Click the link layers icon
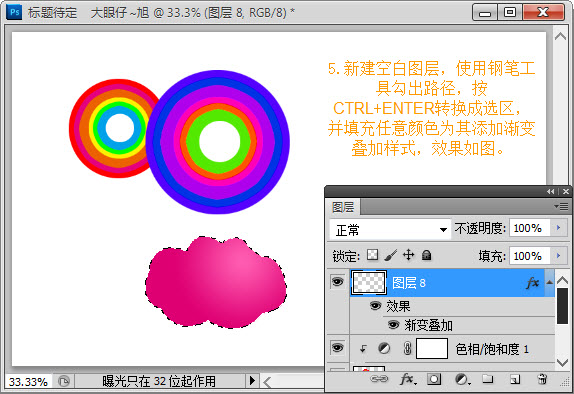 tap(379, 379)
